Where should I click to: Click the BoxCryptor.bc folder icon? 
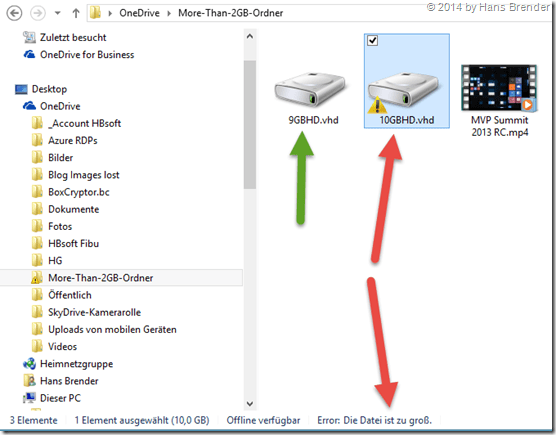37,192
